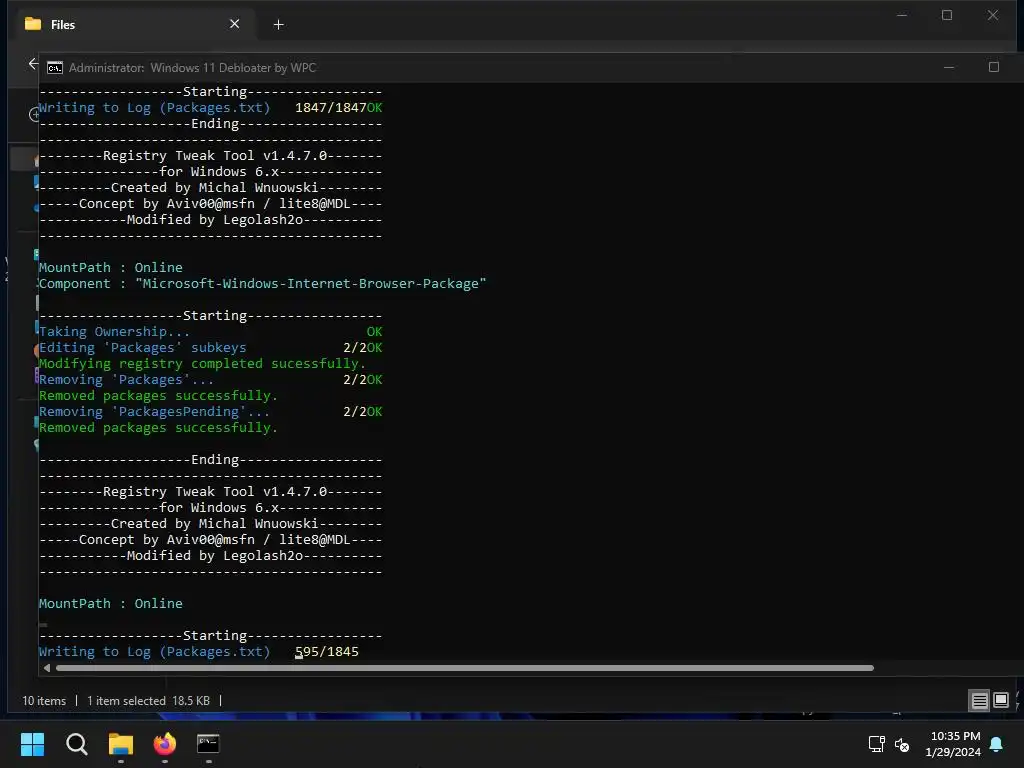This screenshot has width=1024, height=768.
Task: Switch File Explorer to large icons view
Action: tap(1000, 701)
